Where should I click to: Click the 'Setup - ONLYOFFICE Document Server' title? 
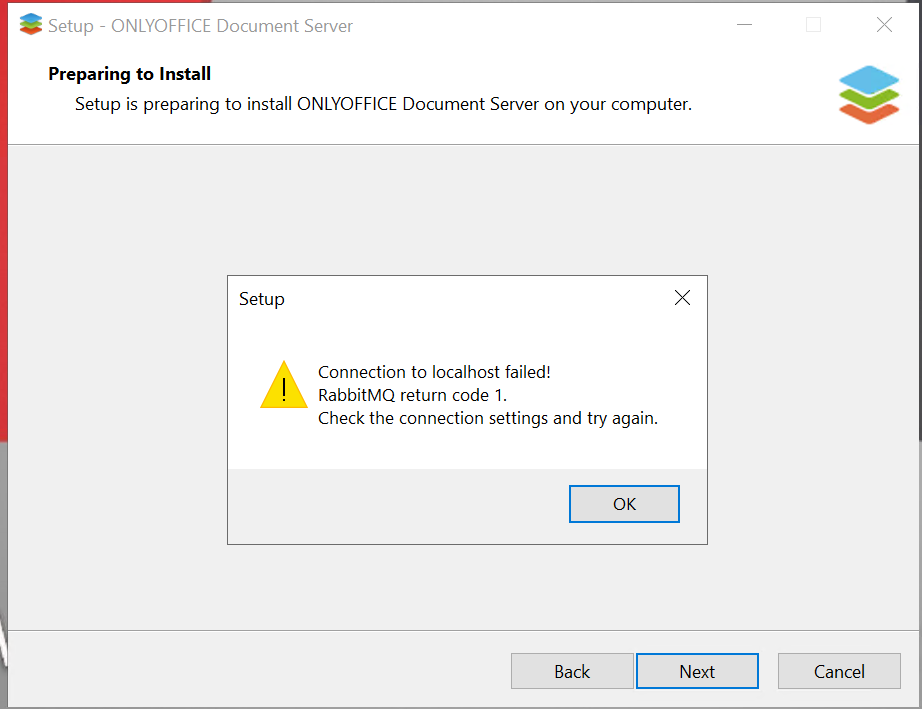pyautogui.click(x=200, y=26)
